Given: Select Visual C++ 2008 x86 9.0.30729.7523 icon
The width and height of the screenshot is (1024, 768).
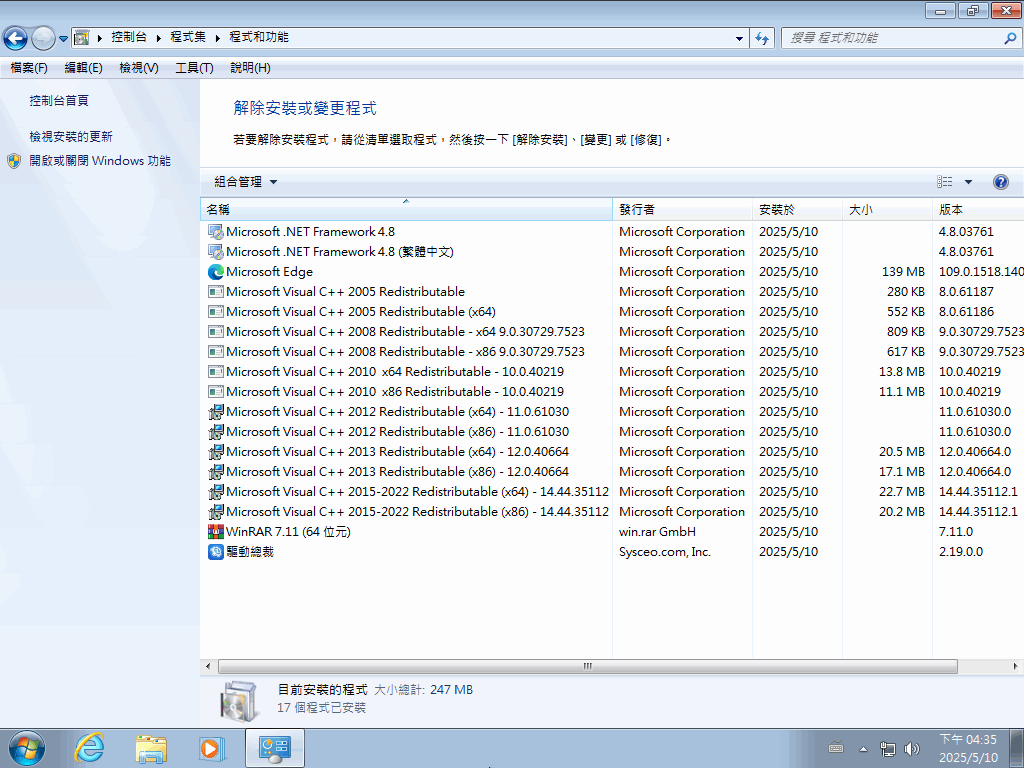Looking at the screenshot, I should pyautogui.click(x=216, y=352).
